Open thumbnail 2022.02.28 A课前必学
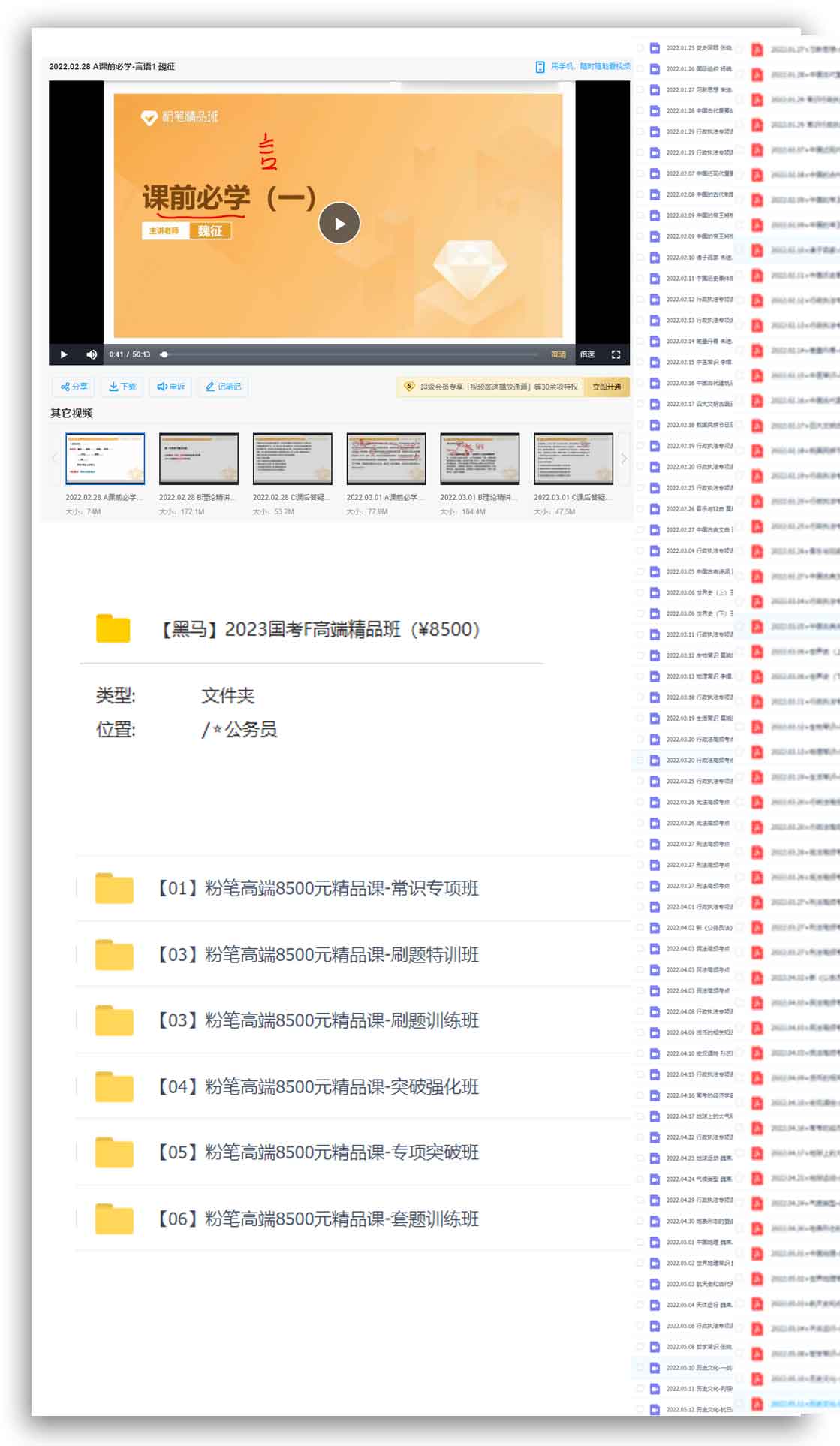840x1446 pixels. [x=105, y=459]
